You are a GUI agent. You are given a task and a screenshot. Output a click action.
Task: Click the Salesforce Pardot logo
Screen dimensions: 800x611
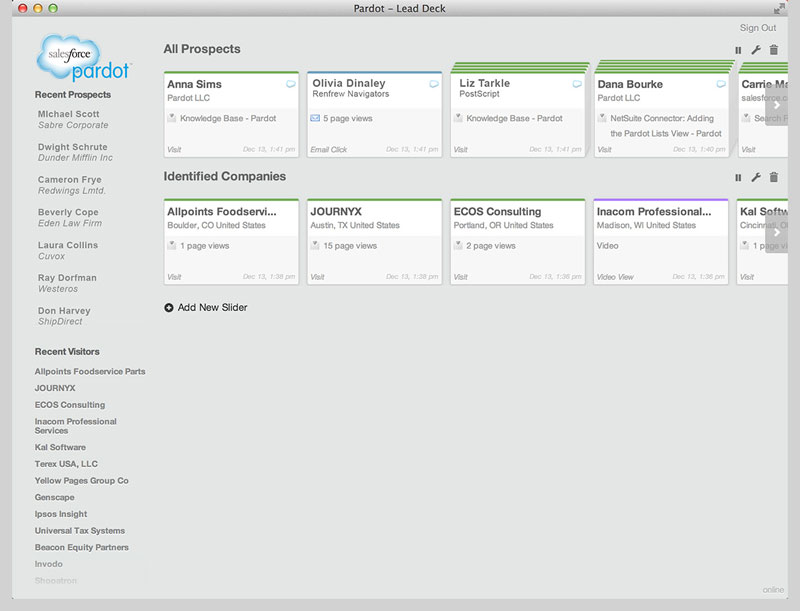[x=84, y=58]
